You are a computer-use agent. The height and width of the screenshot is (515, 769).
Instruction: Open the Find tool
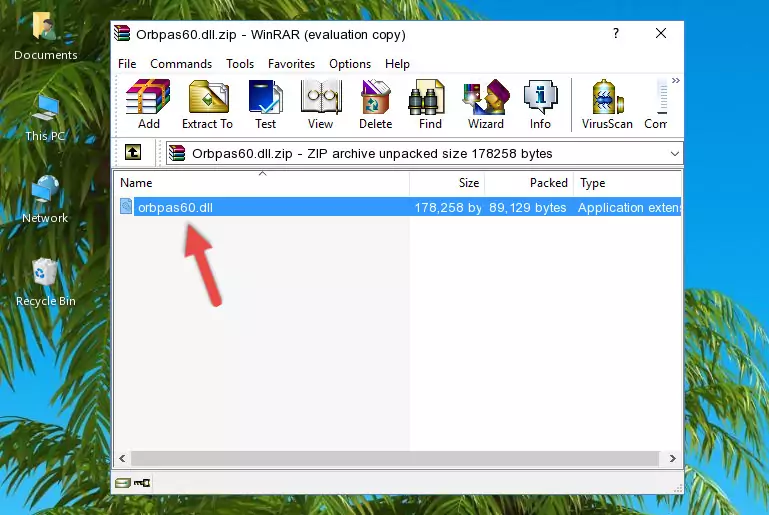(x=430, y=104)
